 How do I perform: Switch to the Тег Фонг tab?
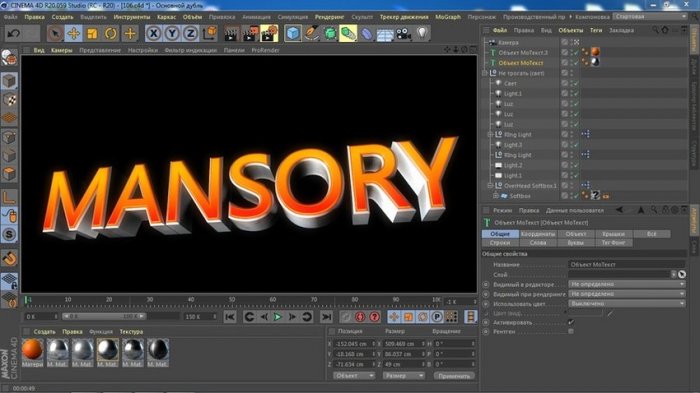tap(613, 242)
